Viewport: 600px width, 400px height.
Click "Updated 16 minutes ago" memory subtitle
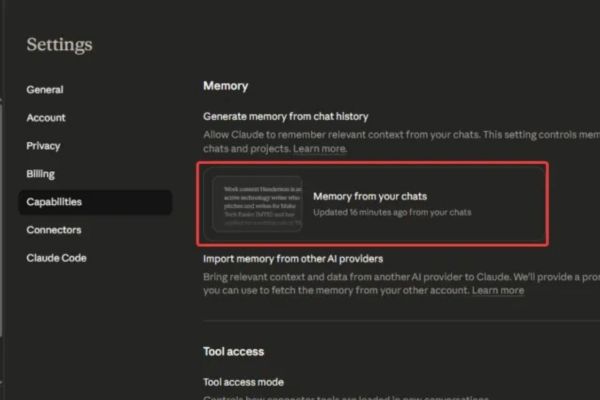pos(392,212)
